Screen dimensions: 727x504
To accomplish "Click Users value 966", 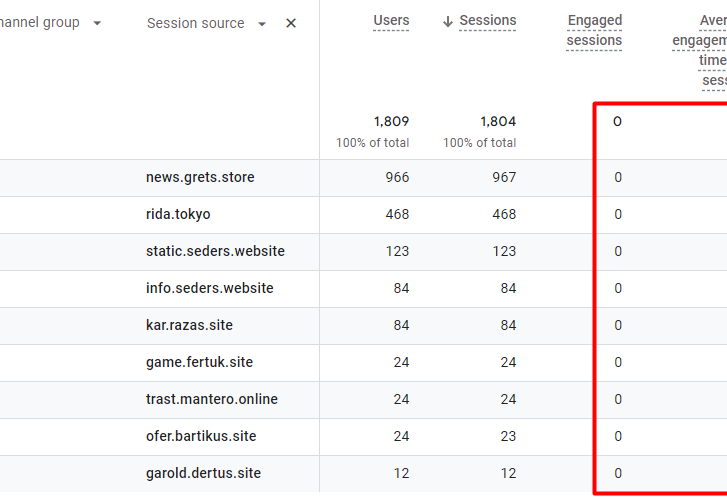I will click(397, 177).
